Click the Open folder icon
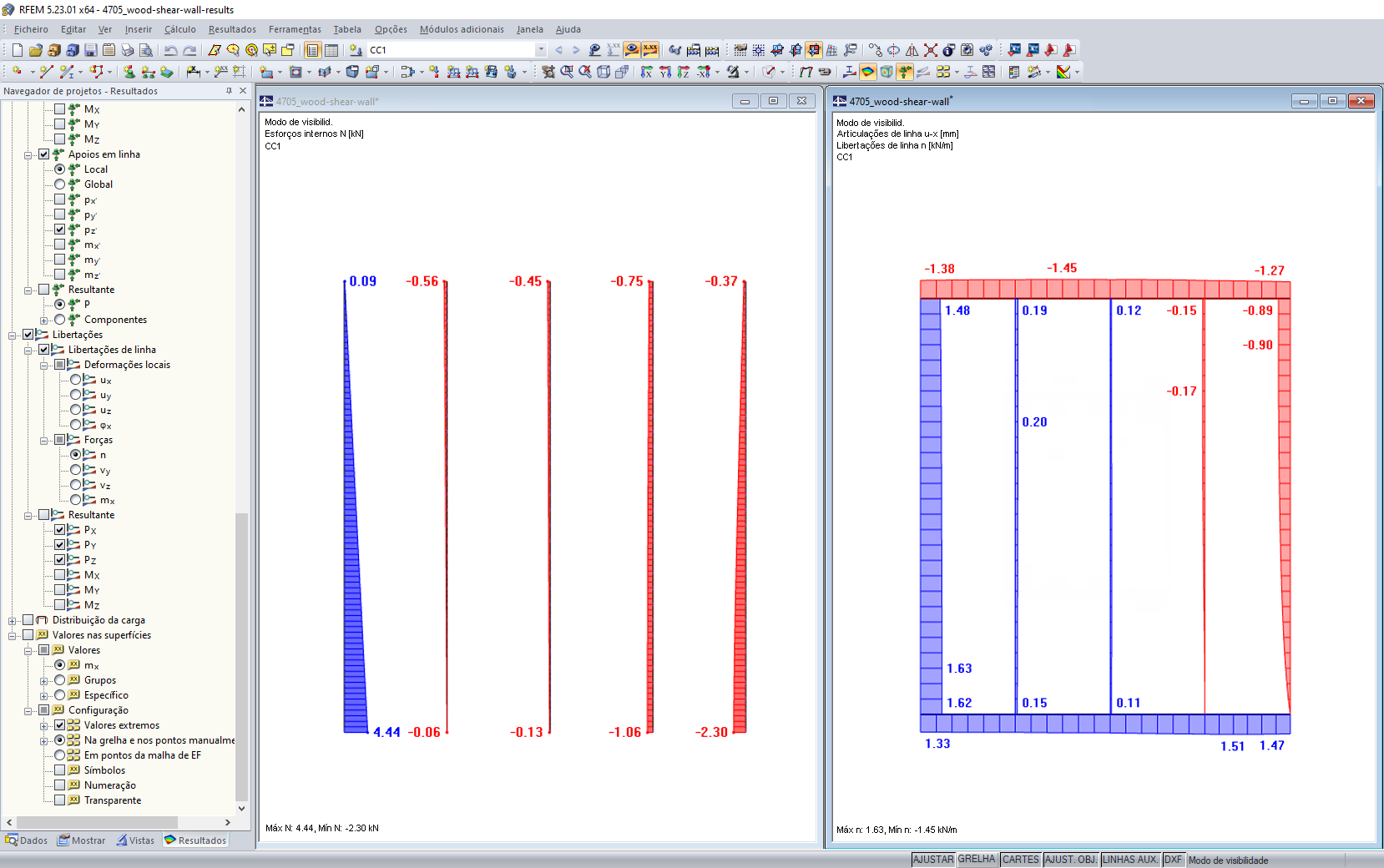1384x868 pixels. 36,50
